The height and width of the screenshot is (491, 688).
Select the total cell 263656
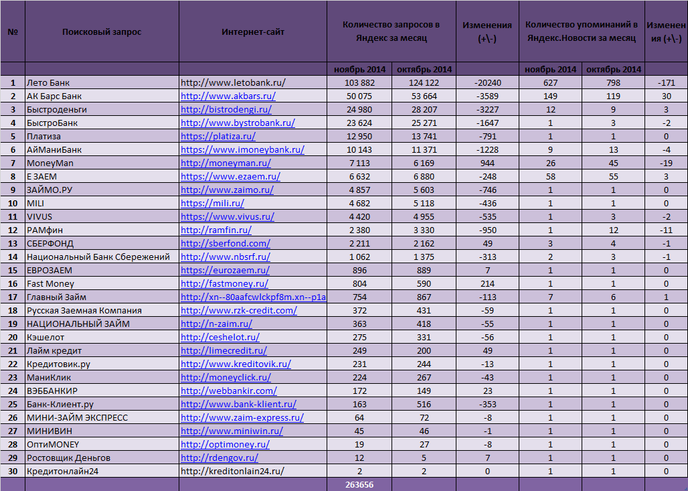359,484
